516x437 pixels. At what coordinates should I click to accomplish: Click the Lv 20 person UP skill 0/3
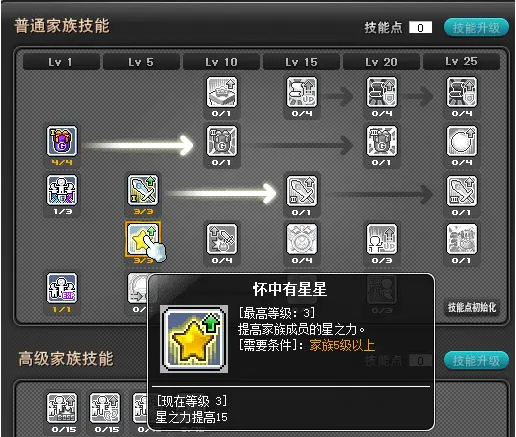click(382, 239)
